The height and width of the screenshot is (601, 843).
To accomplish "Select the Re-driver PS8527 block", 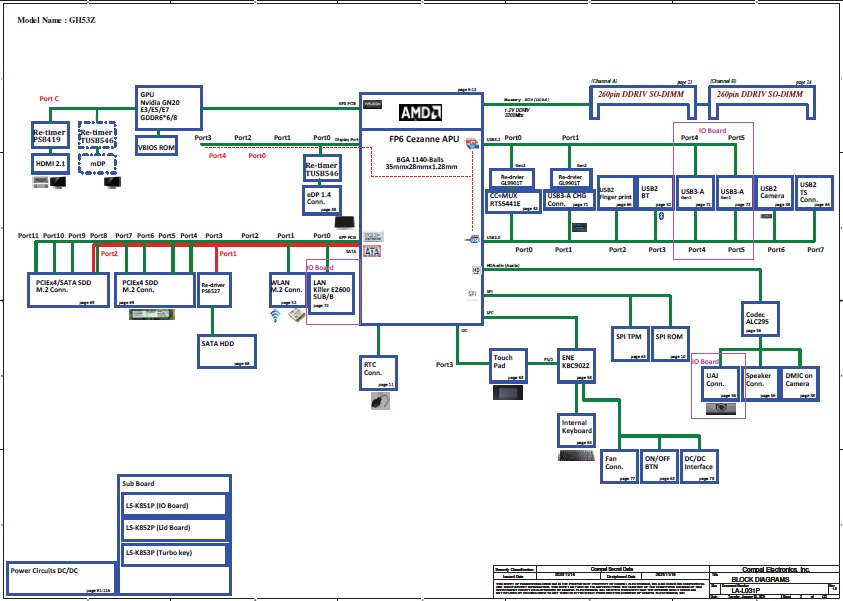I will tap(215, 290).
